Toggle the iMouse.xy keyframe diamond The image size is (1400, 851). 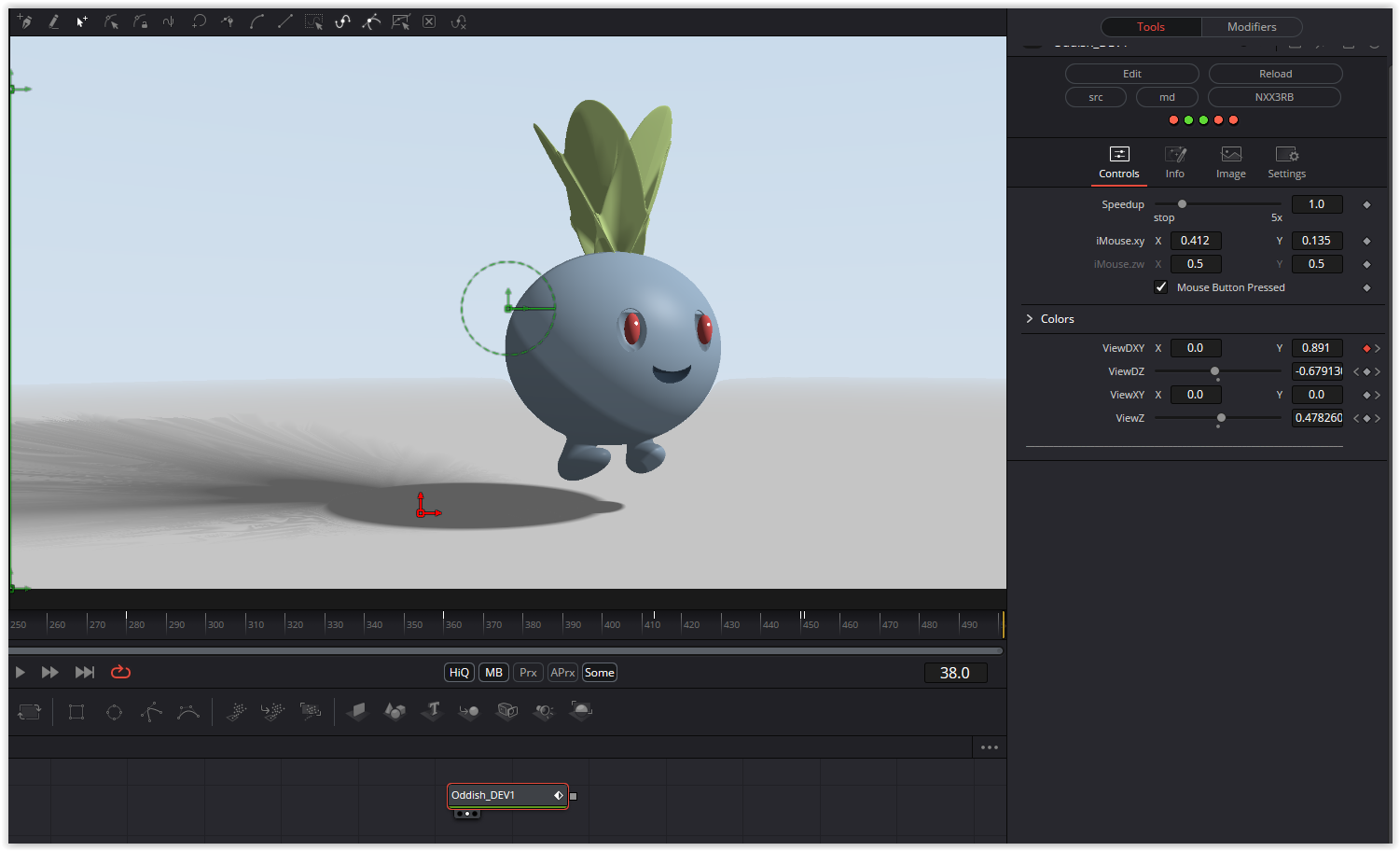tap(1366, 241)
